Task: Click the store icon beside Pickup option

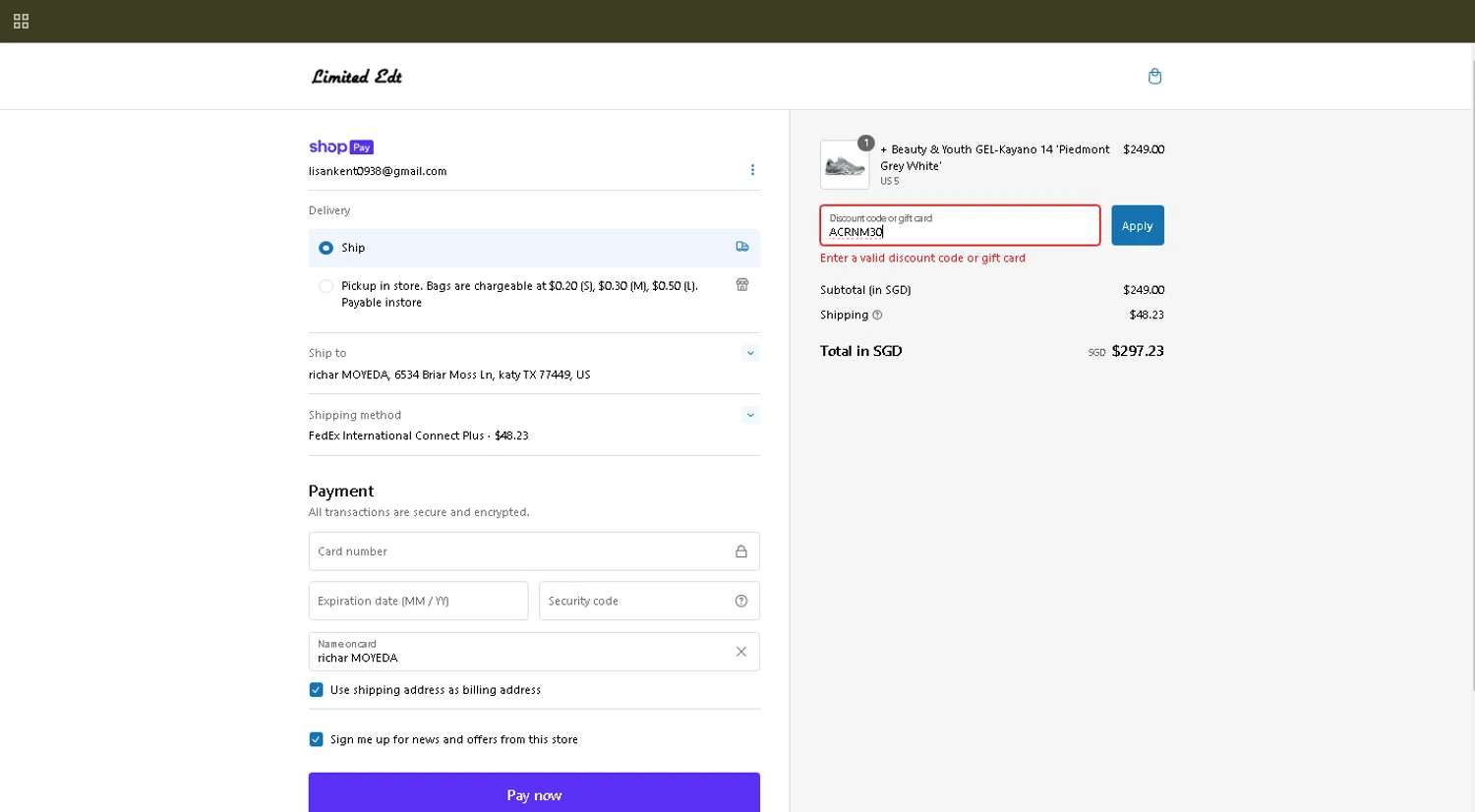Action: pyautogui.click(x=742, y=284)
